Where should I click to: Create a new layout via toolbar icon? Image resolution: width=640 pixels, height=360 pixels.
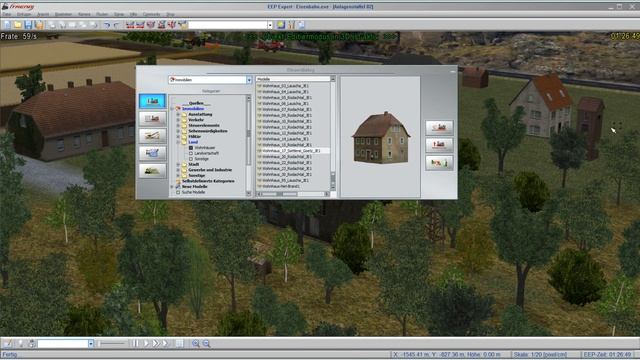(x=7, y=25)
